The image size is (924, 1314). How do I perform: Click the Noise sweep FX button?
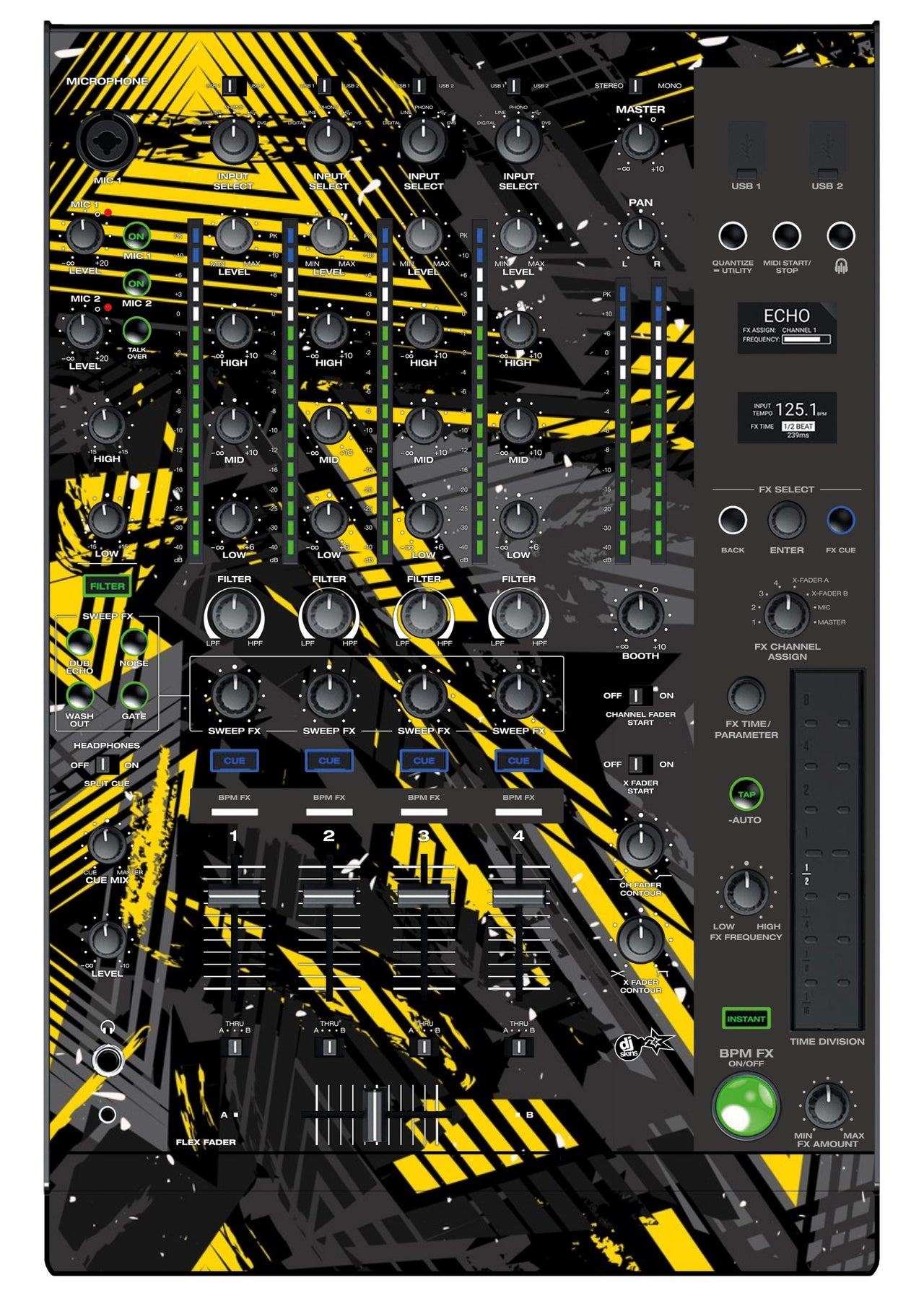tap(134, 641)
